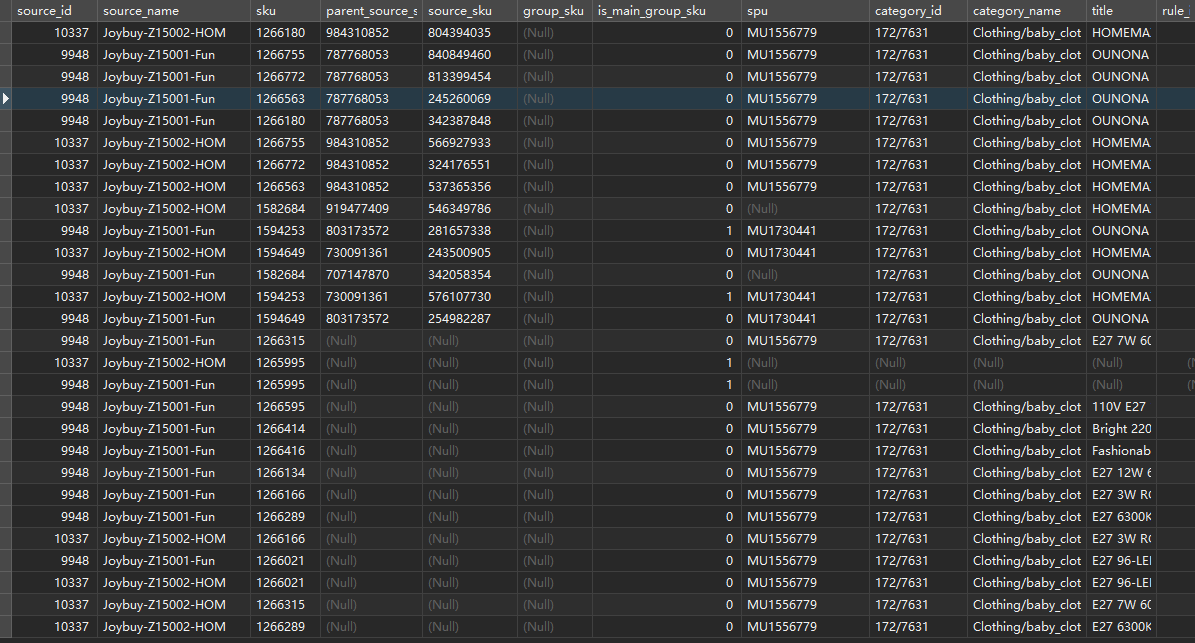Click the sku cell 1266595
This screenshot has height=643, width=1195.
click(285, 407)
